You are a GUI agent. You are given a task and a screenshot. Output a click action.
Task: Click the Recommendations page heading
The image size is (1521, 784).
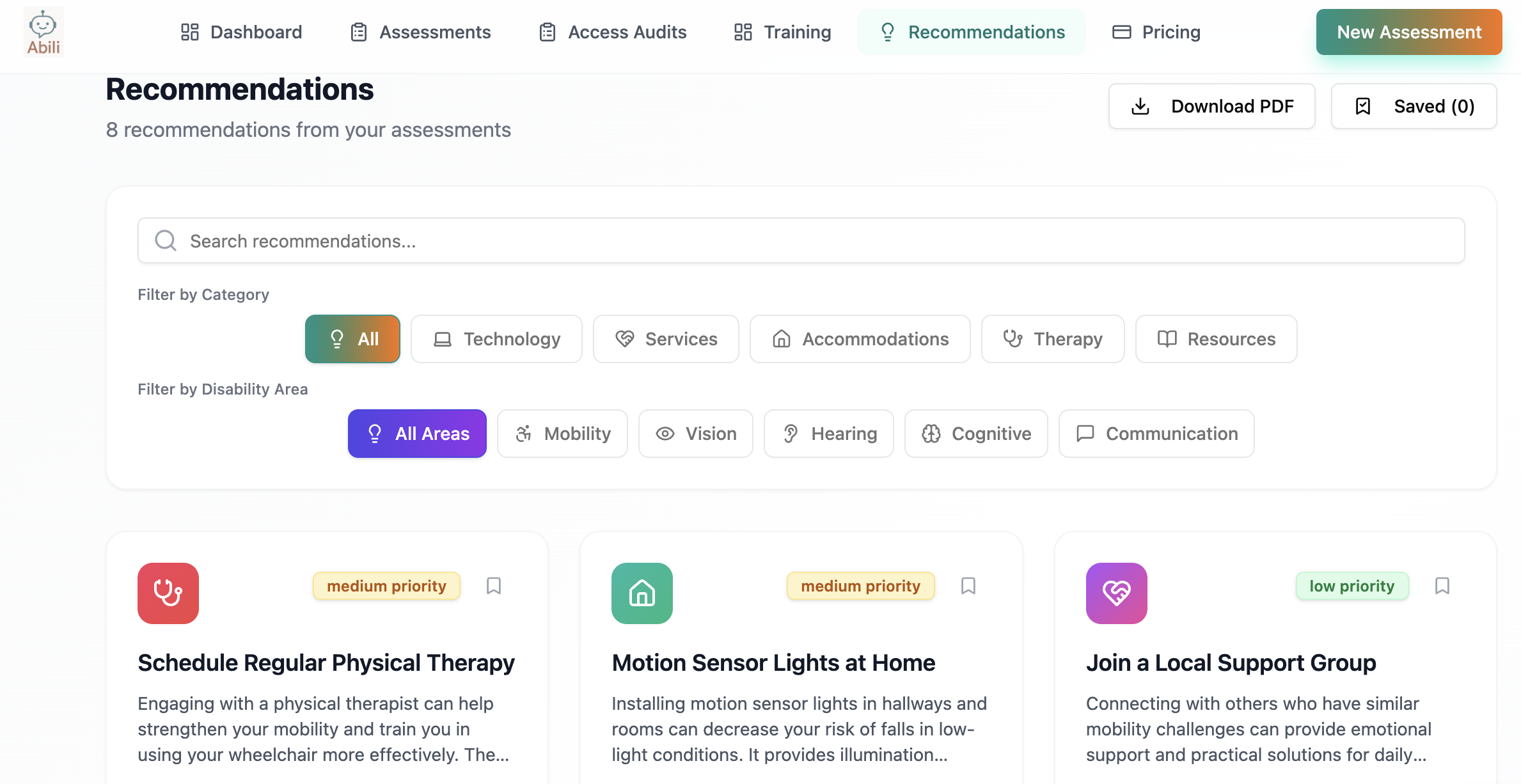pyautogui.click(x=240, y=90)
